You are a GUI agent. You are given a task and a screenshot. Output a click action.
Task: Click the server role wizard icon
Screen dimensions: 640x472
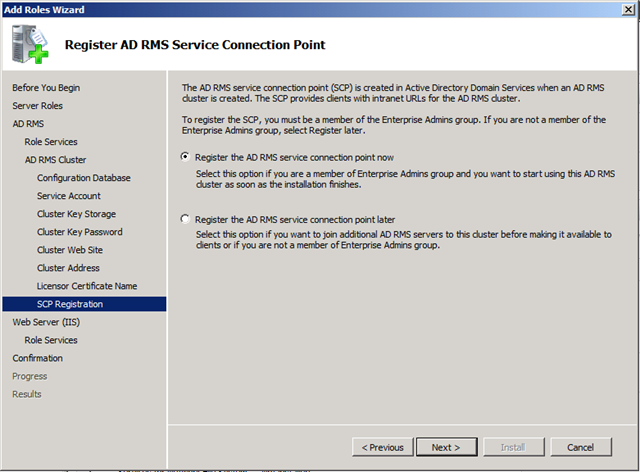pyautogui.click(x=30, y=44)
